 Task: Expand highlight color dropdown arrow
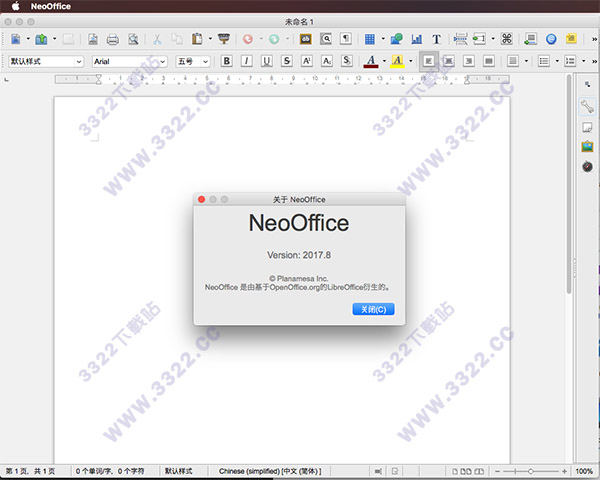click(x=411, y=61)
